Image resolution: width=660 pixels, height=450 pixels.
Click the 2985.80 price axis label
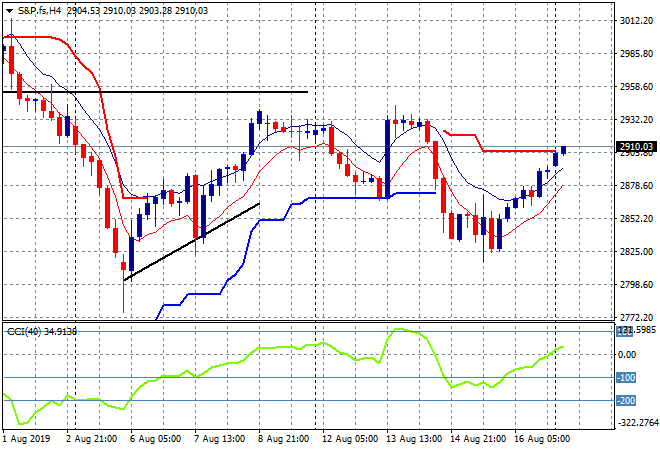(x=636, y=53)
